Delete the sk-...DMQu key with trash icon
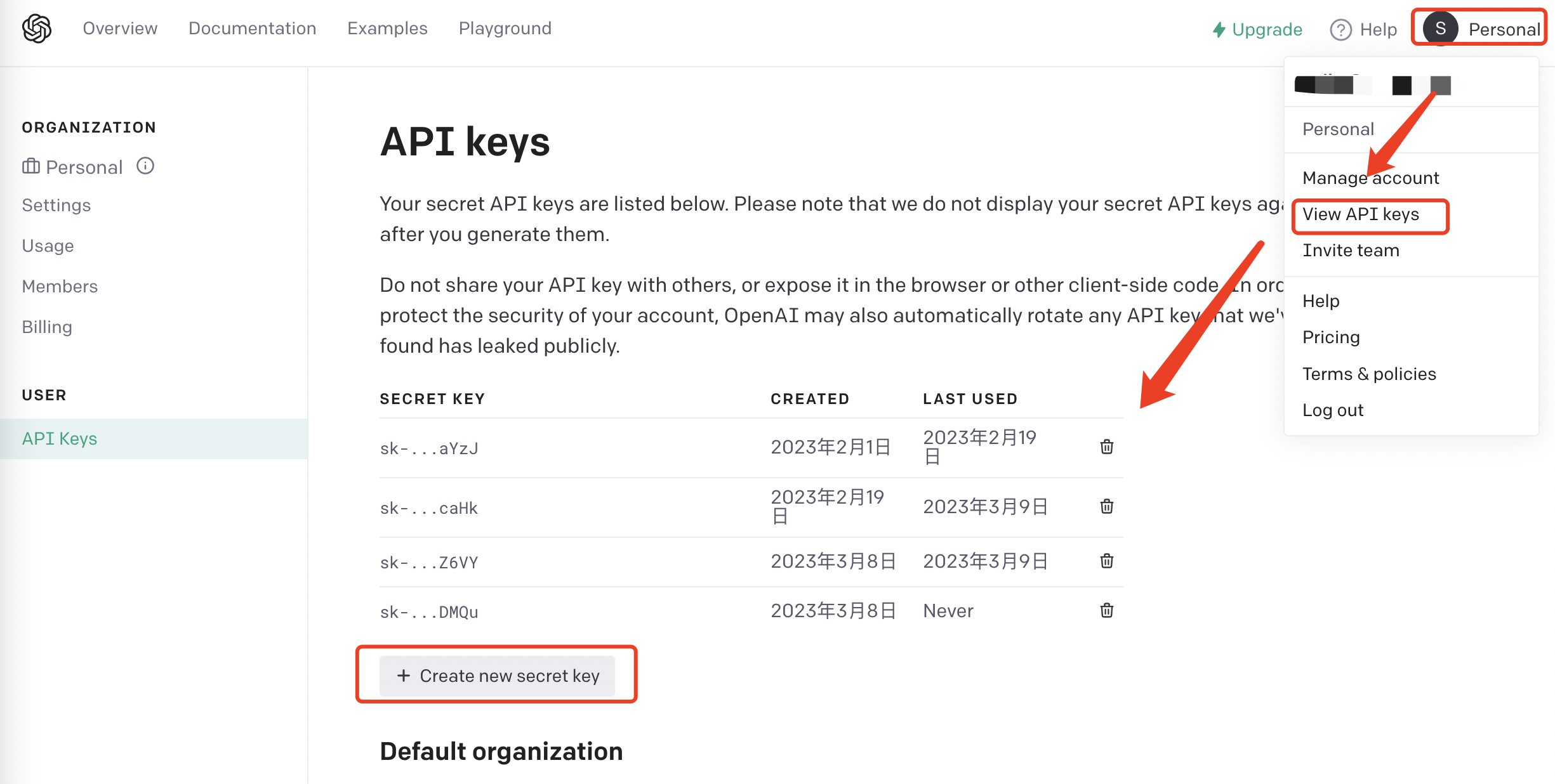Image resolution: width=1555 pixels, height=784 pixels. [x=1106, y=610]
